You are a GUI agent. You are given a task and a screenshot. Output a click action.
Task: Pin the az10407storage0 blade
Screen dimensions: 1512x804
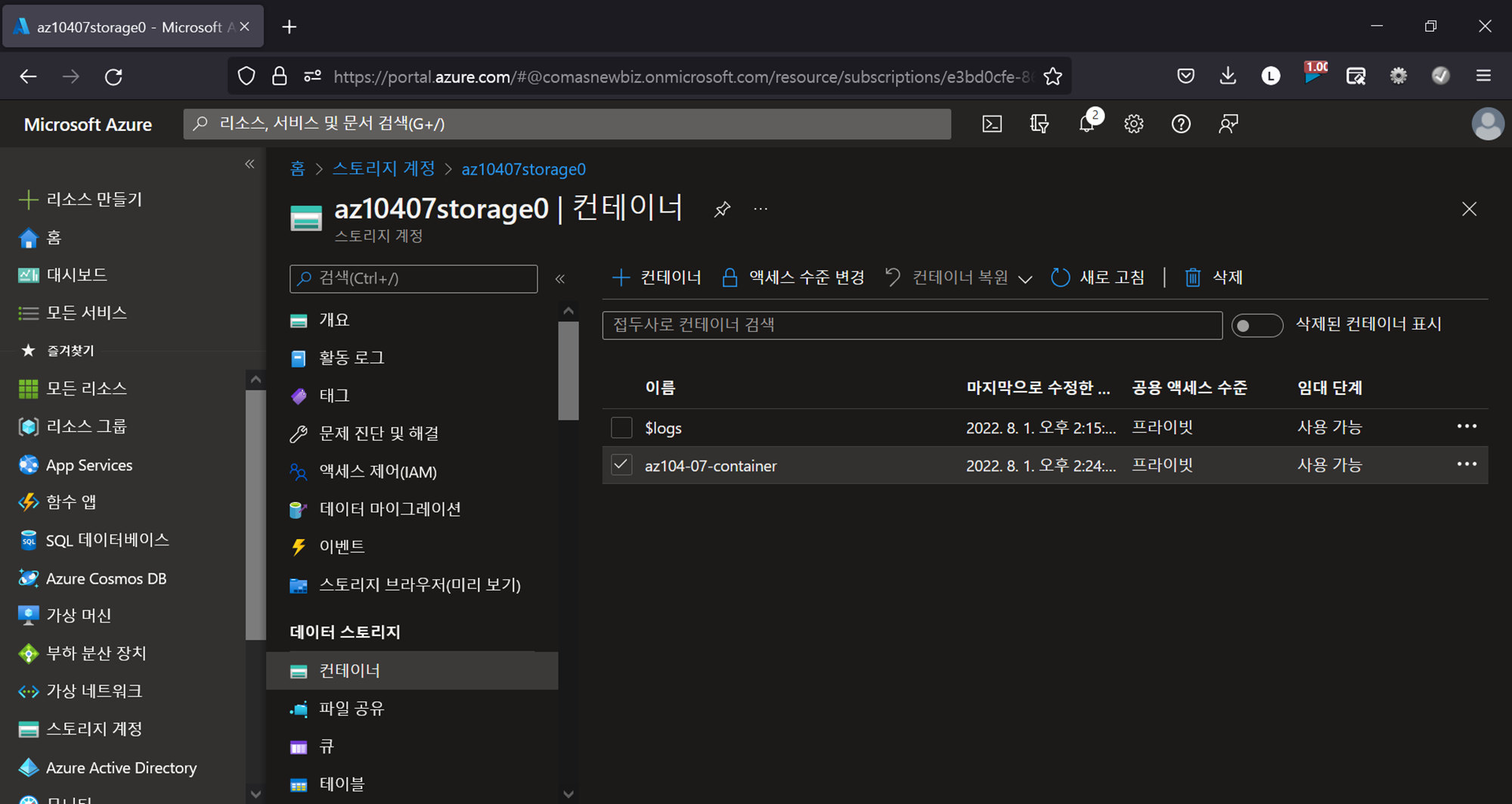click(x=722, y=209)
